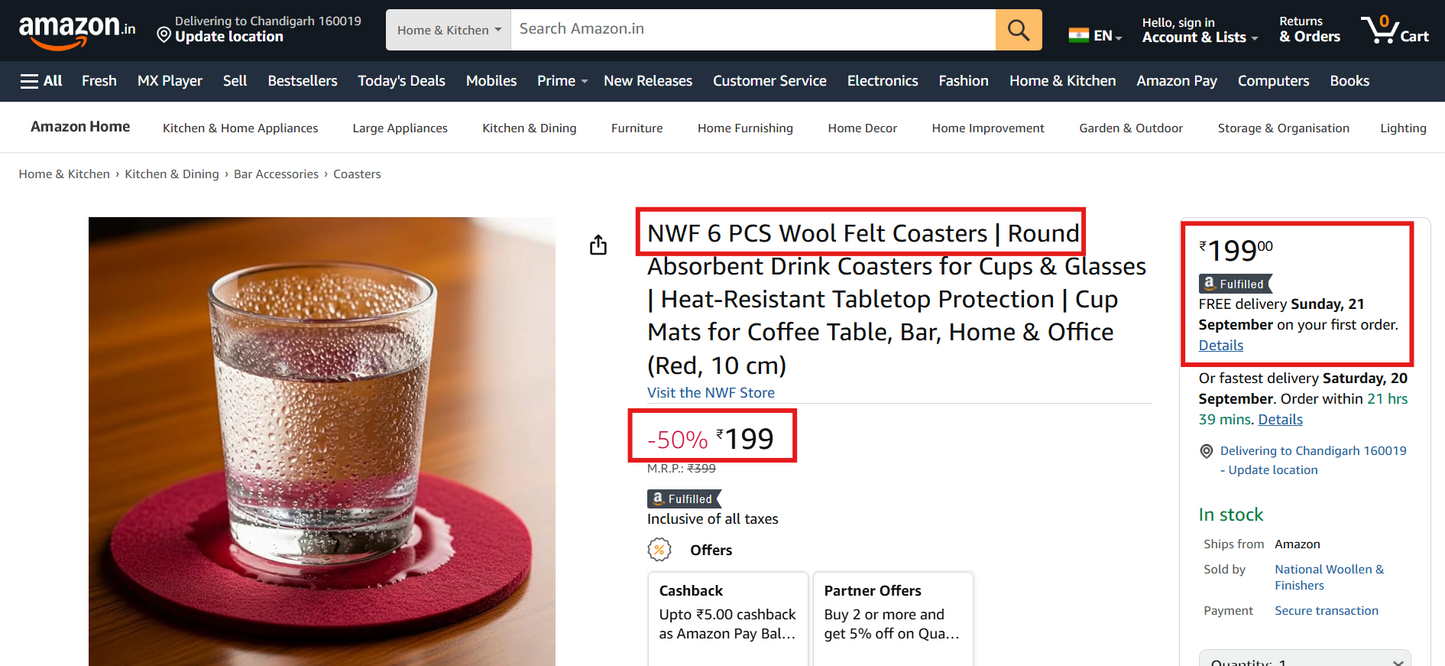Open the shopping cart
This screenshot has width=1445, height=666.
(1395, 30)
